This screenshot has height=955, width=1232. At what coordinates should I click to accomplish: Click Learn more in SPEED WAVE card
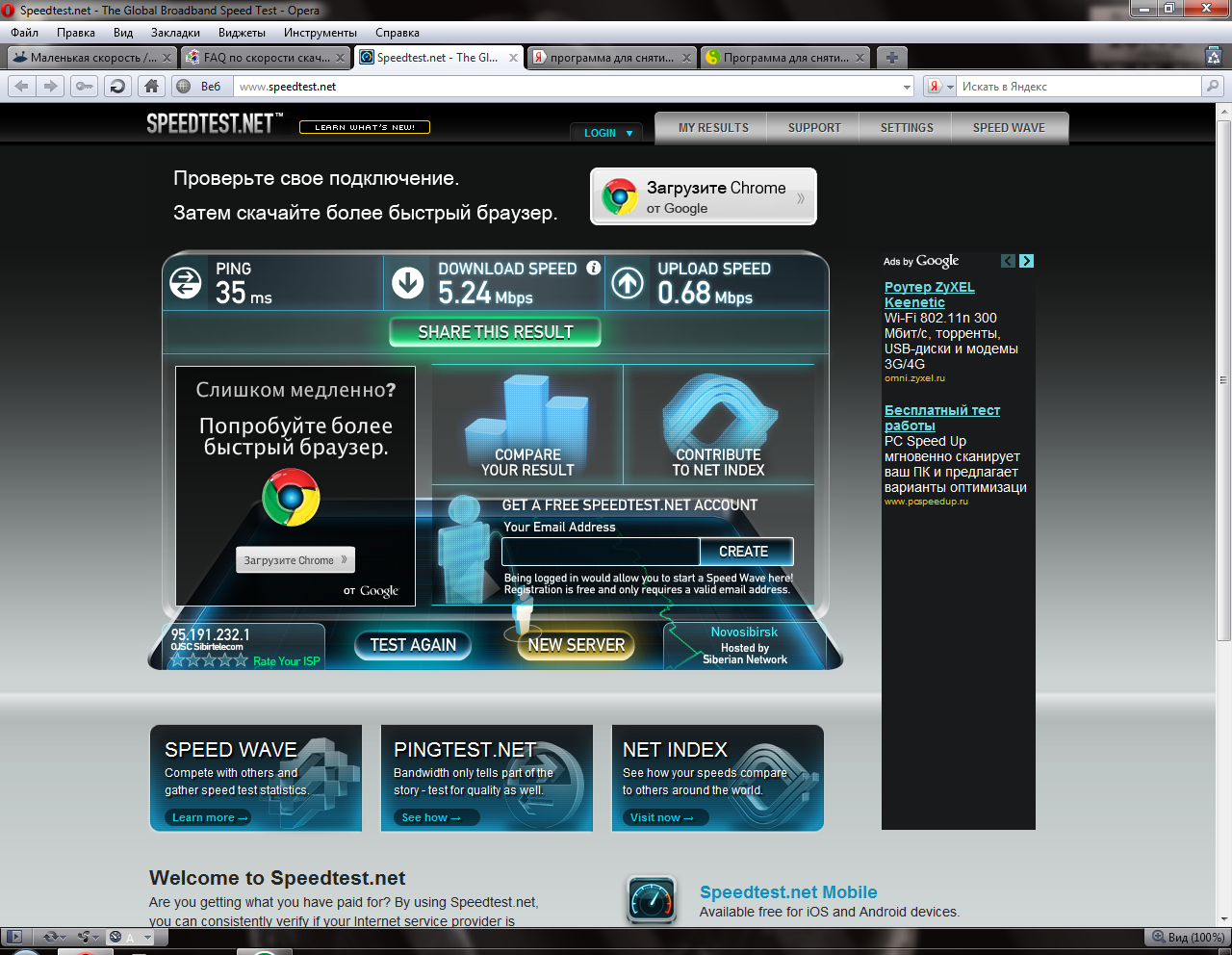[x=210, y=817]
